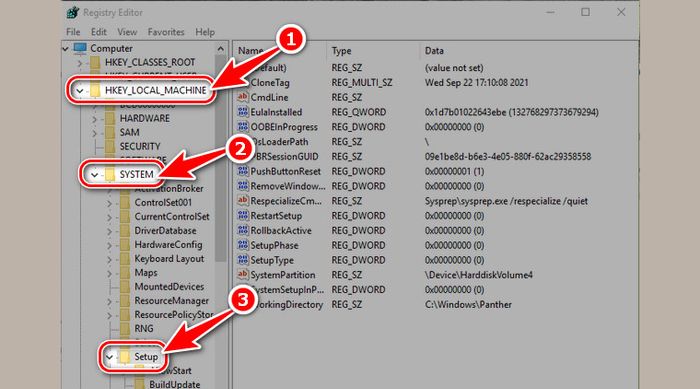Viewport: 700px width, 389px height.
Task: Click the SetupType DWORD icon
Action: (242, 259)
